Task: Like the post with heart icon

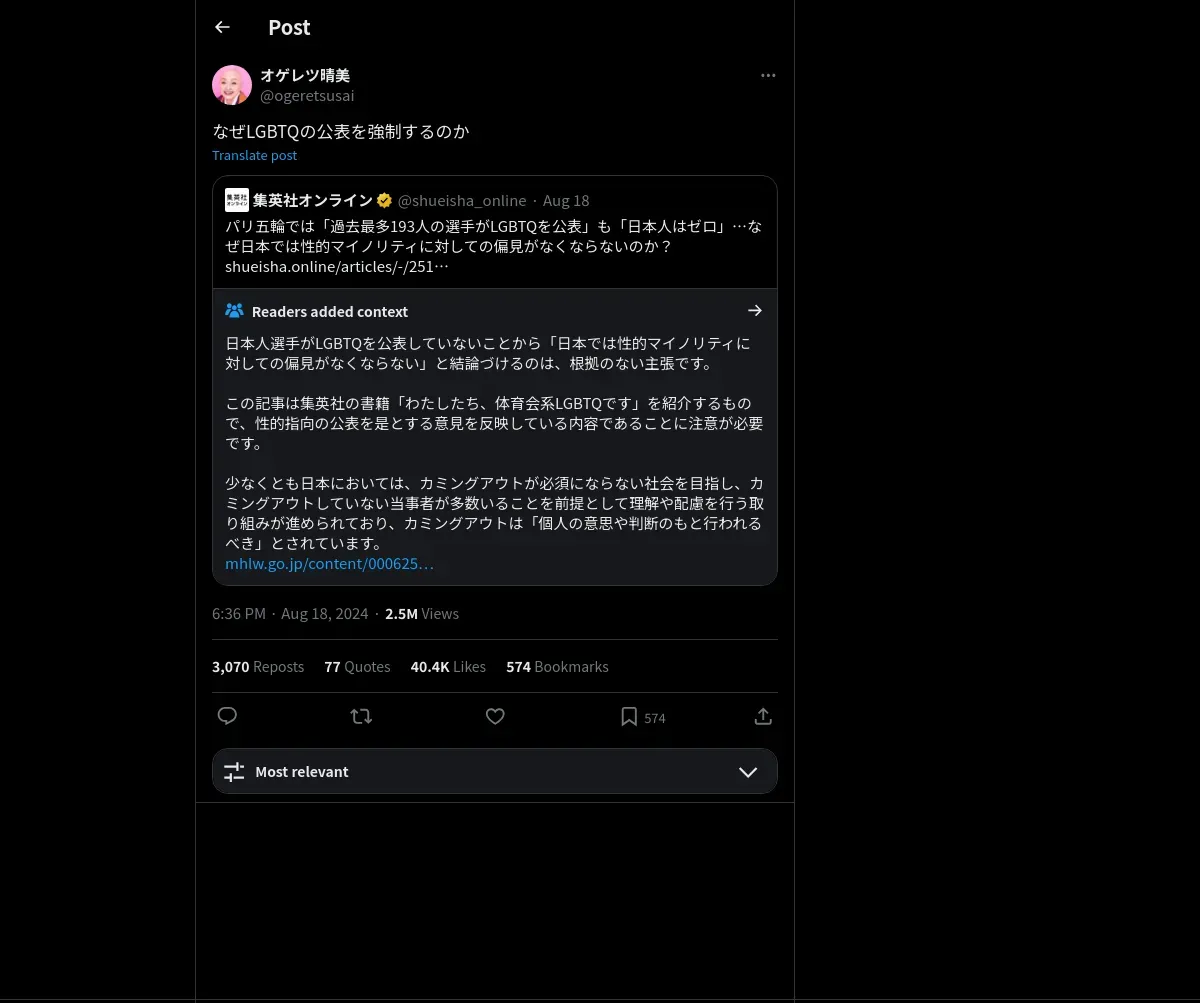Action: (x=495, y=716)
